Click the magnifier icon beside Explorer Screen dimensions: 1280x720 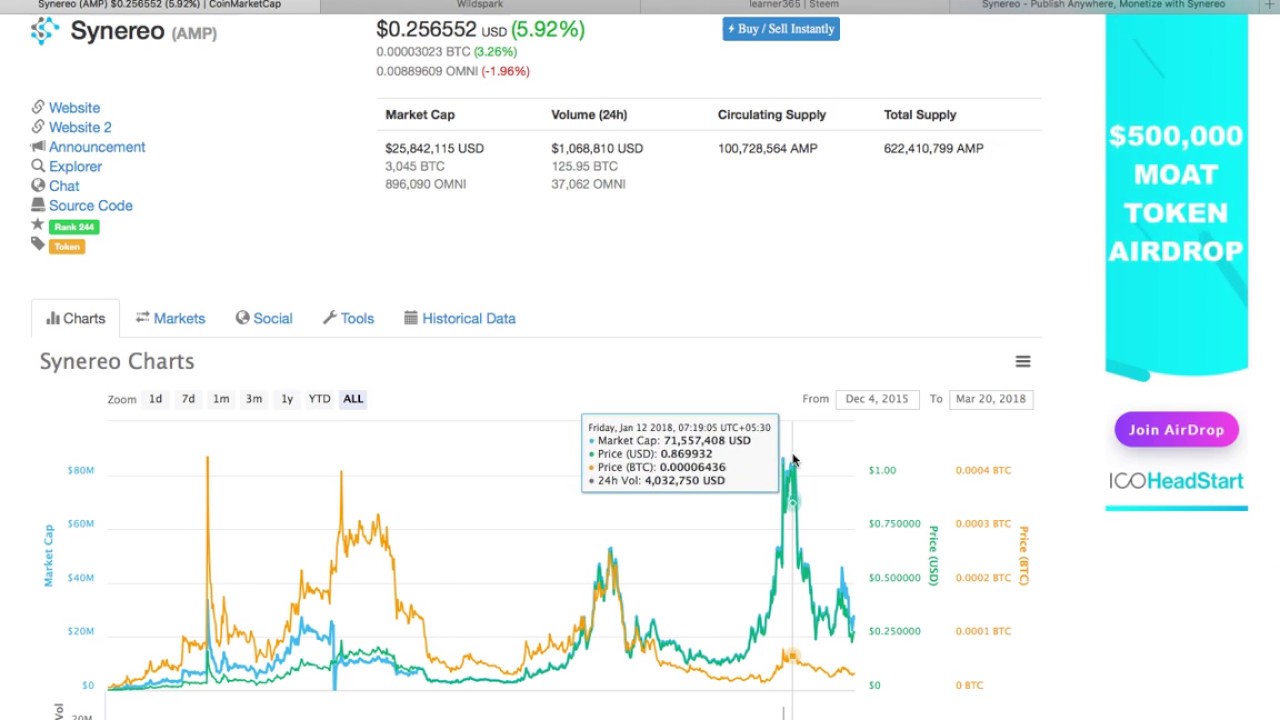point(38,166)
